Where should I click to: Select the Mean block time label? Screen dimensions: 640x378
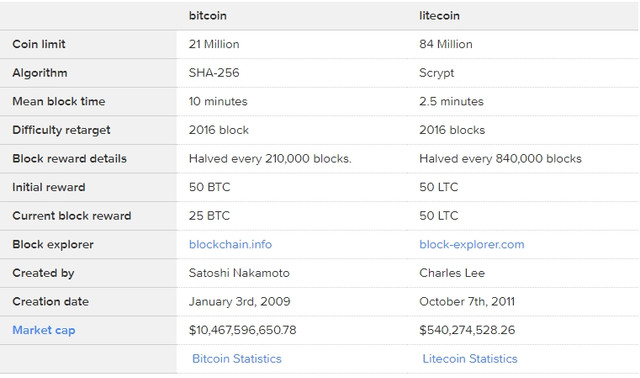click(59, 101)
